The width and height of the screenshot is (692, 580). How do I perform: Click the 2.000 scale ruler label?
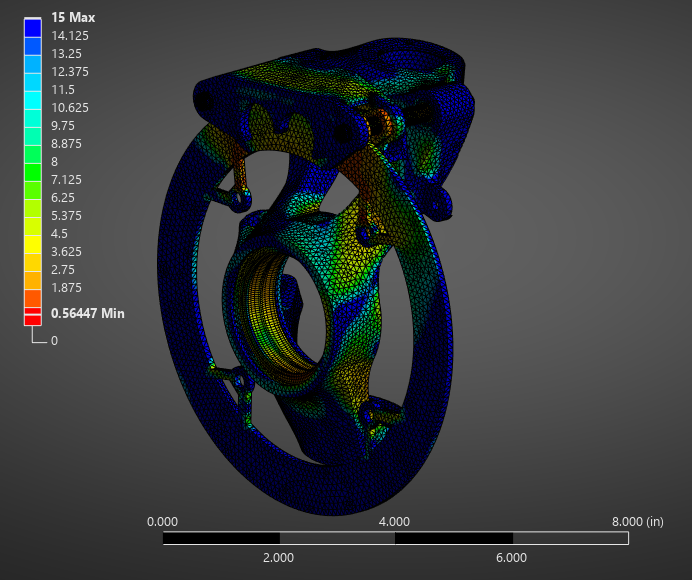pyautogui.click(x=278, y=558)
